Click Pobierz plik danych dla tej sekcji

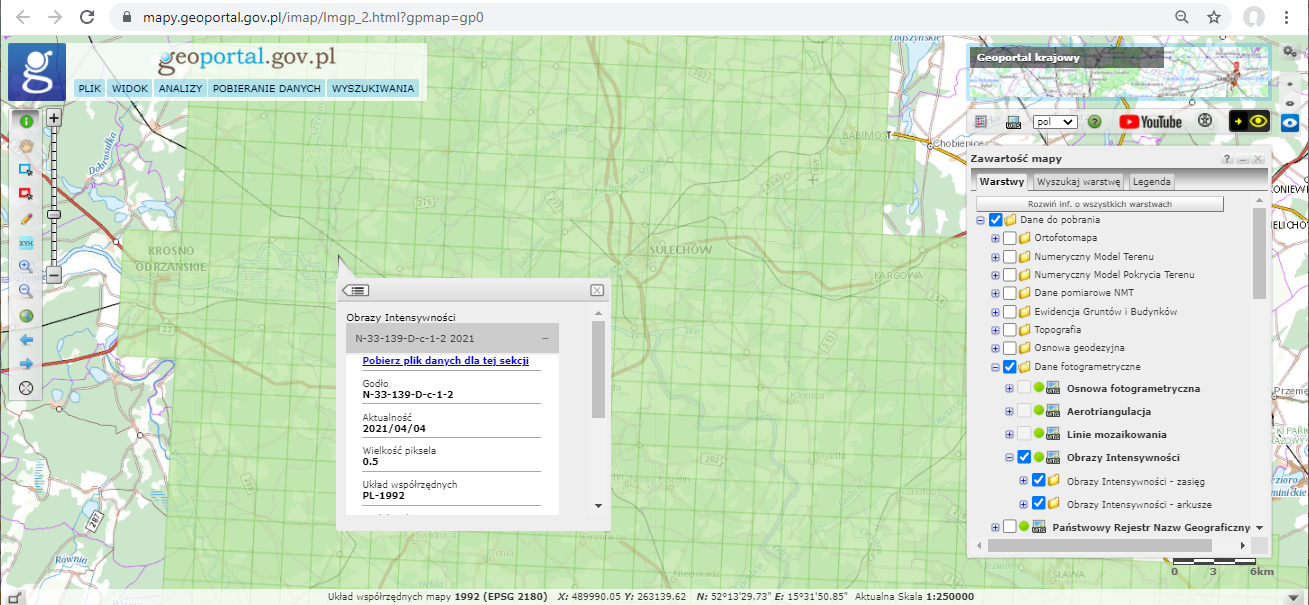[x=445, y=361]
